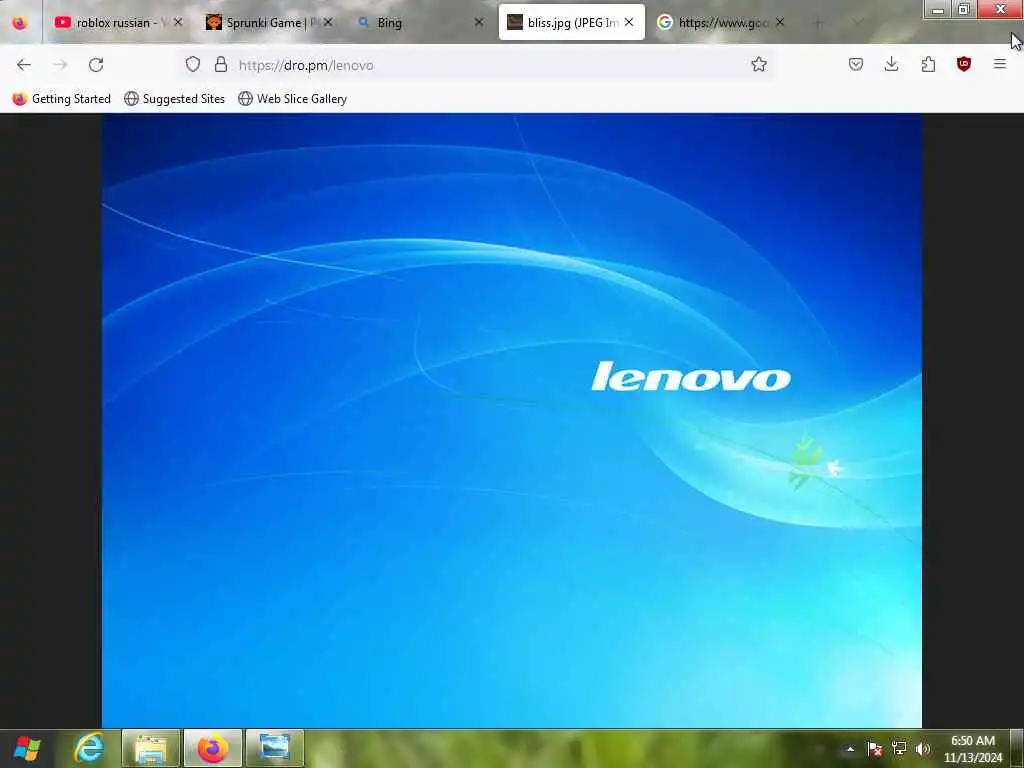The height and width of the screenshot is (768, 1024).
Task: Close the Bing tab
Action: (x=479, y=22)
